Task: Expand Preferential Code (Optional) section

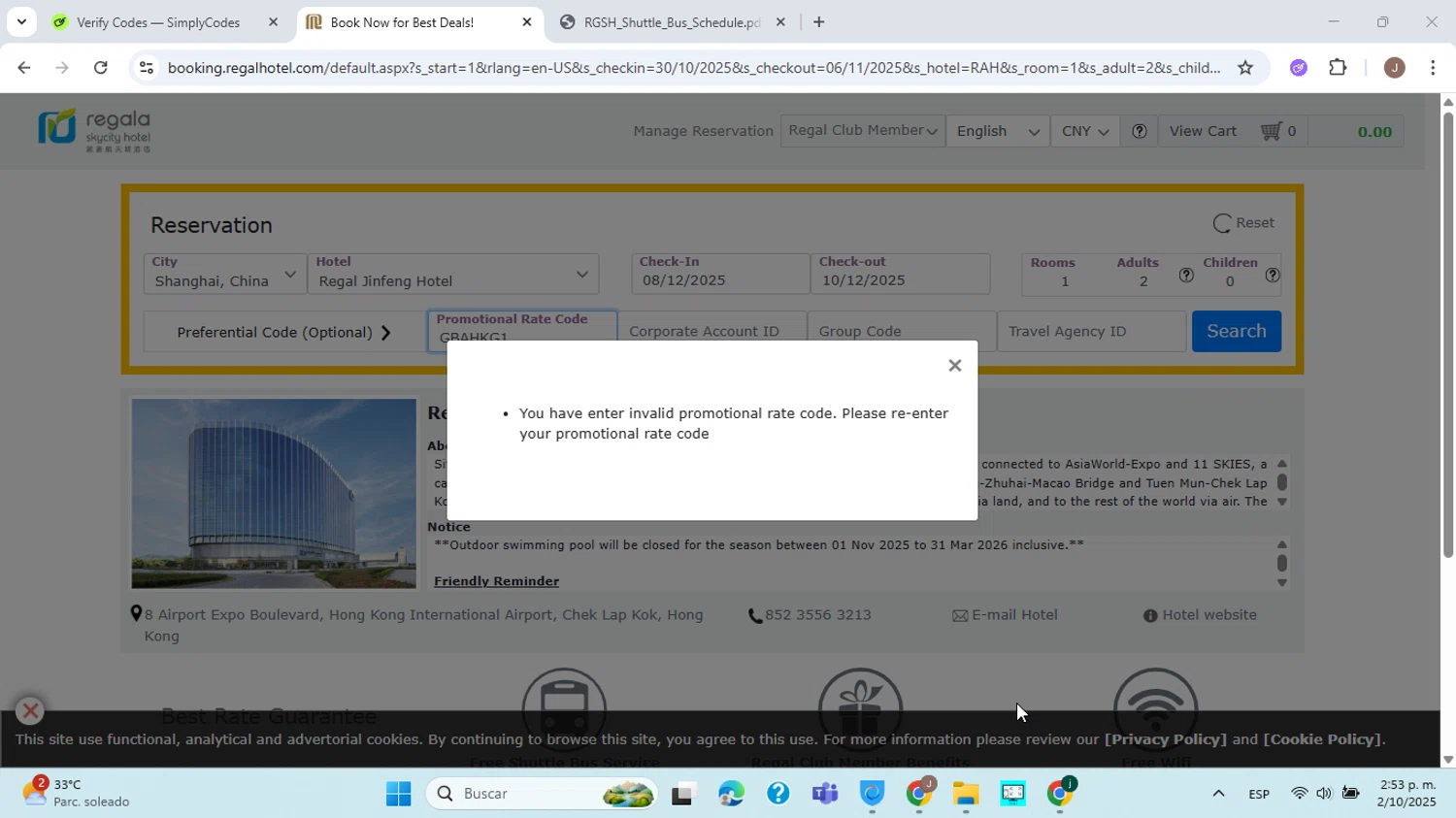Action: coord(283,332)
